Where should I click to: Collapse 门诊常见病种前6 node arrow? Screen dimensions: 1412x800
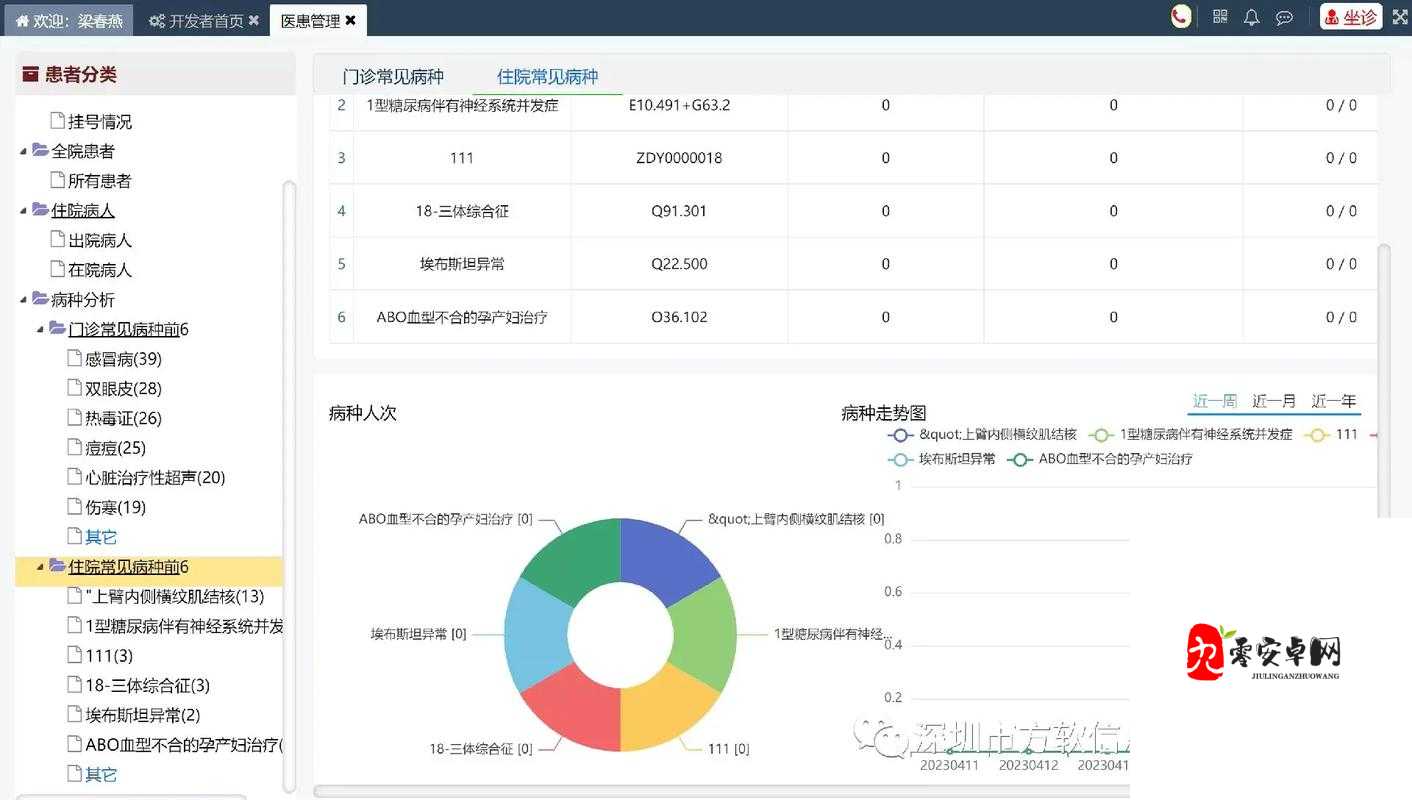pos(41,329)
